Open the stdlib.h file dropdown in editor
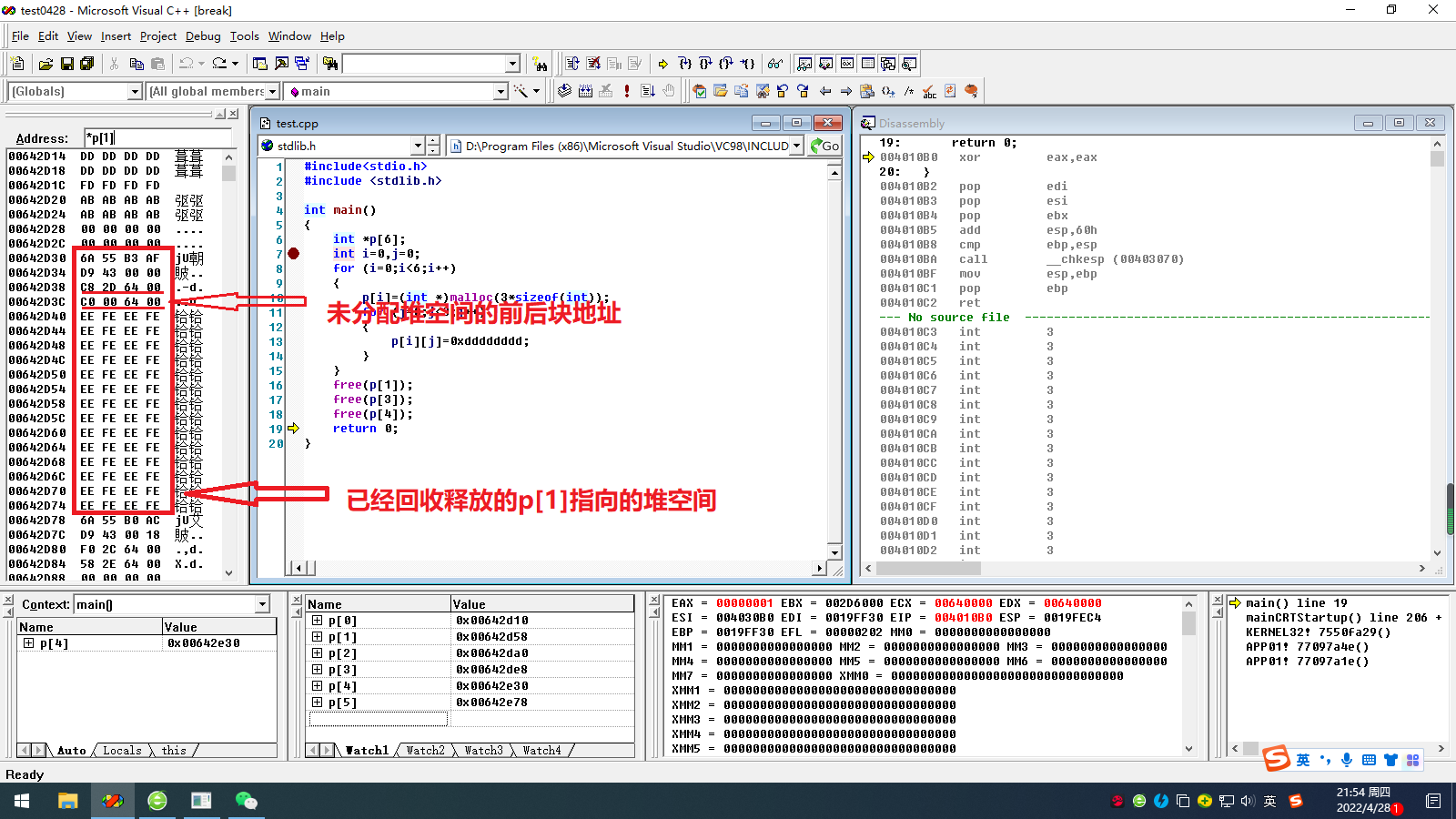This screenshot has width=1456, height=819. pos(418,146)
